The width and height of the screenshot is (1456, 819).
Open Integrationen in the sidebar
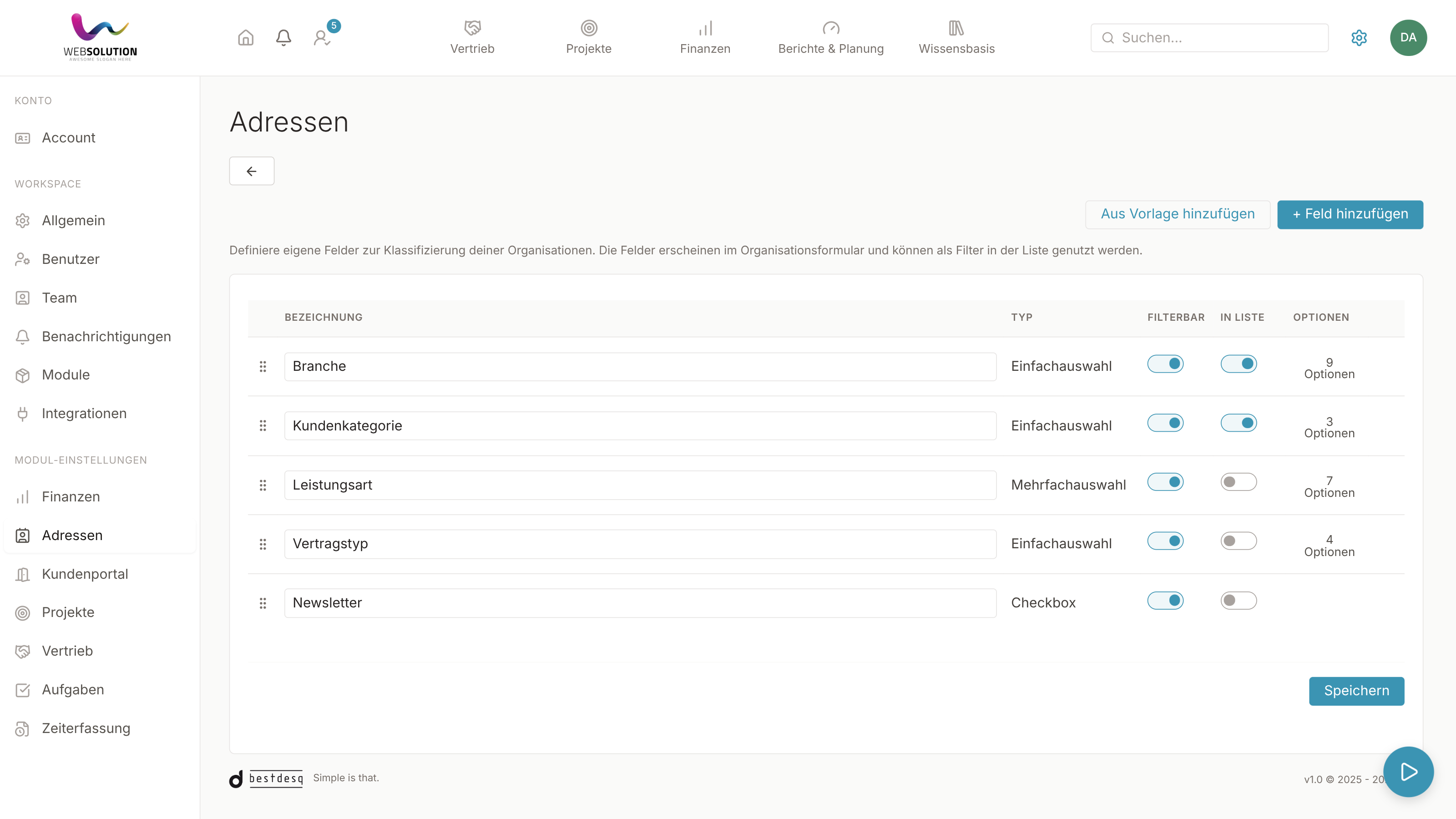coord(100,414)
